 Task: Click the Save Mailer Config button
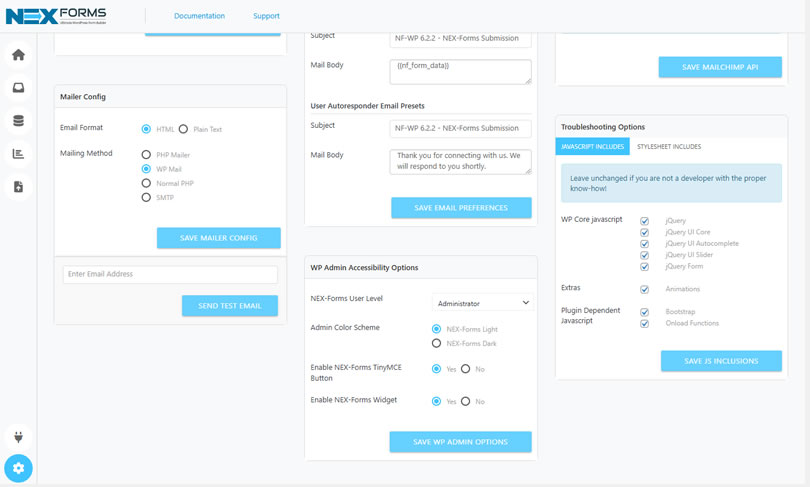(219, 238)
